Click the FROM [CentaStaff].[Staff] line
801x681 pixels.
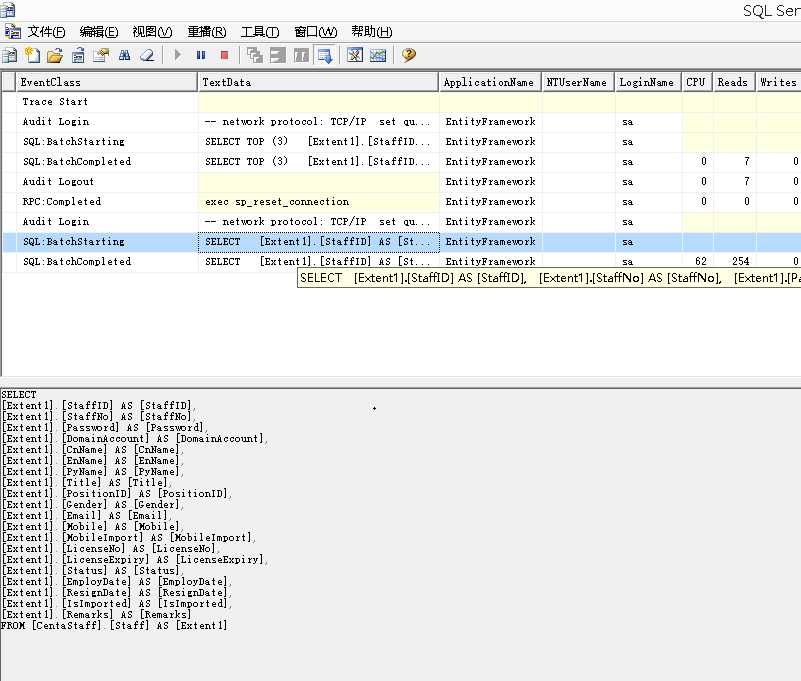[x=114, y=625]
